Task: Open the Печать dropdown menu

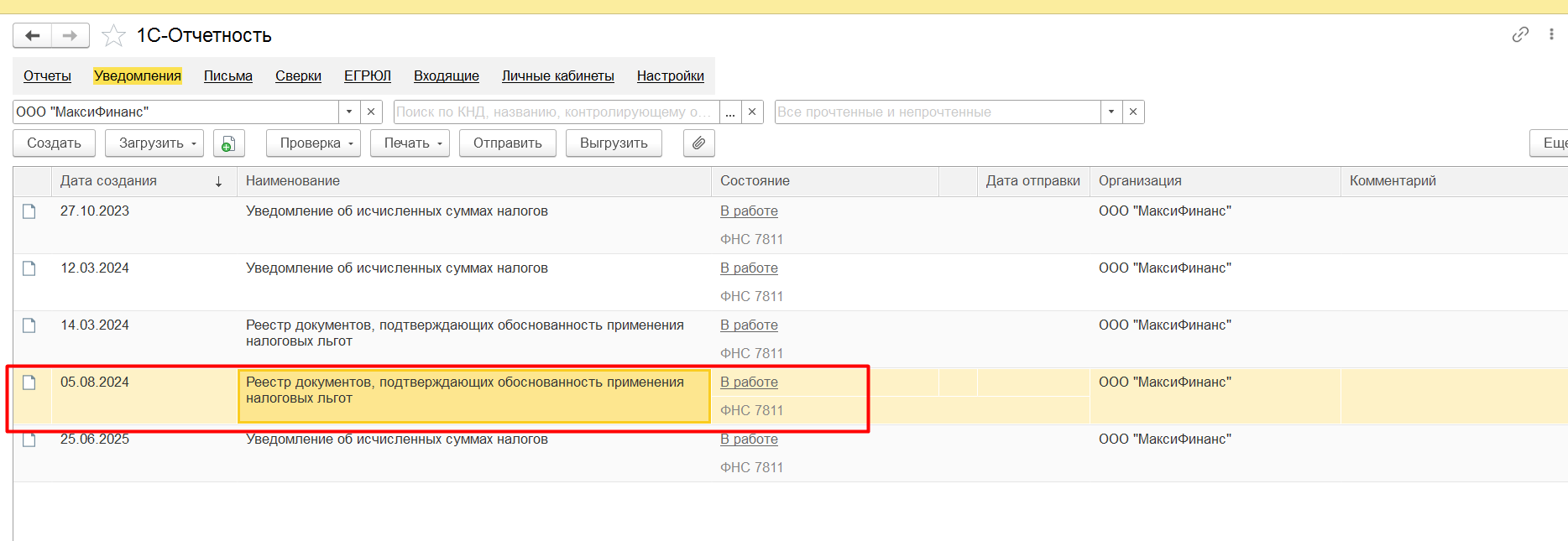Action: pos(410,143)
